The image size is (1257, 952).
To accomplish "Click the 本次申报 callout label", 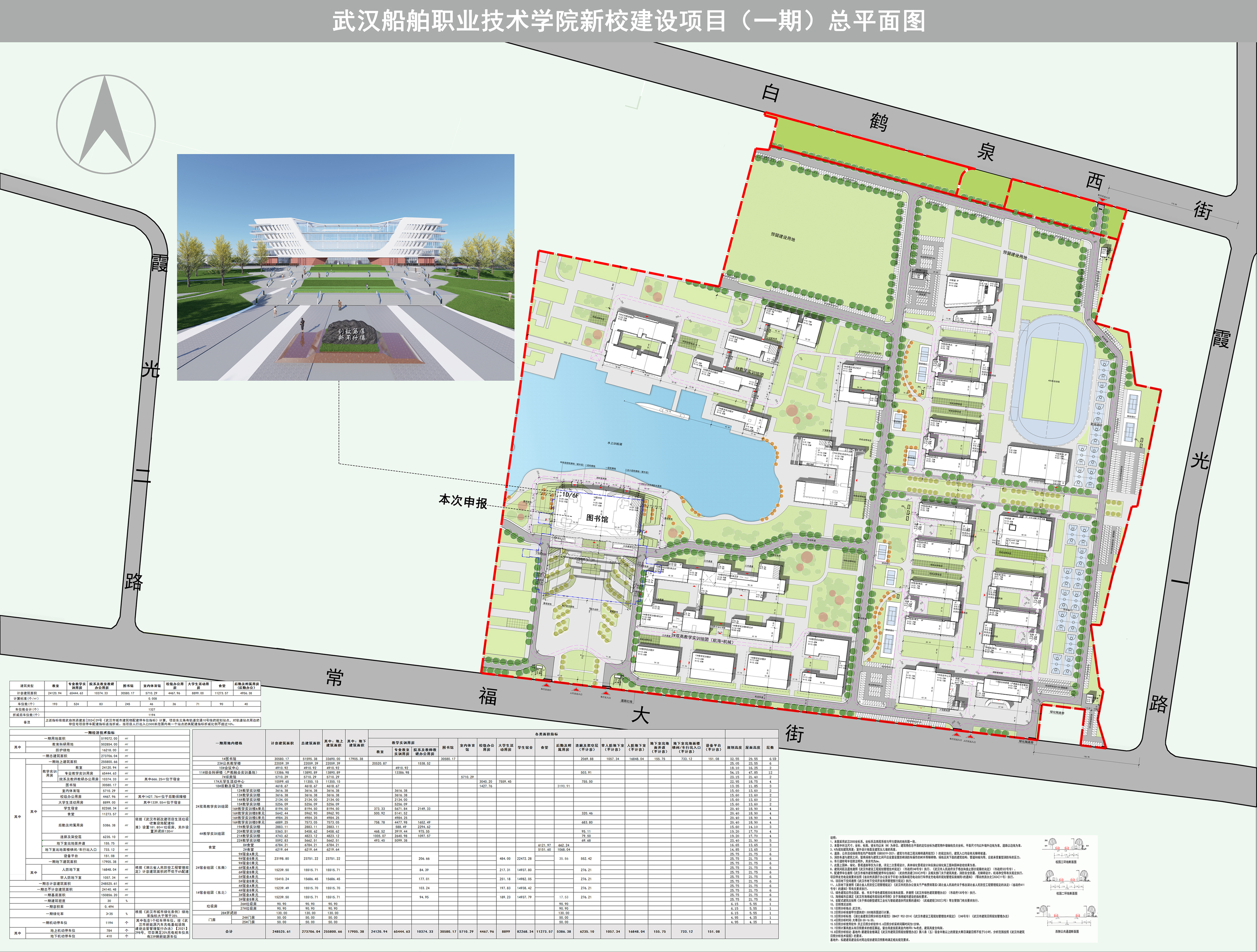I will (x=463, y=501).
